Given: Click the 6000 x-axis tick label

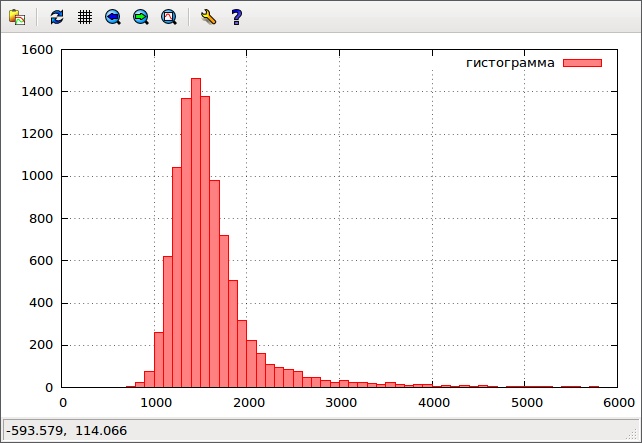Looking at the screenshot, I should (x=618, y=402).
